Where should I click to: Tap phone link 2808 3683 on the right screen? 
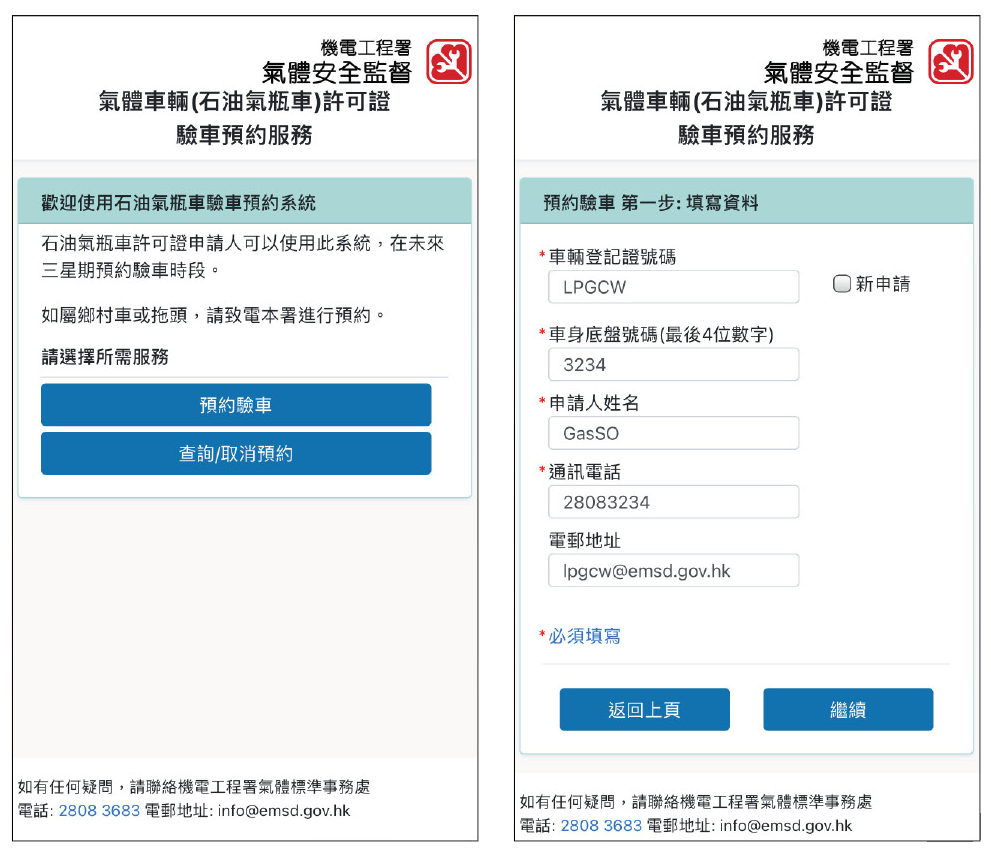601,826
